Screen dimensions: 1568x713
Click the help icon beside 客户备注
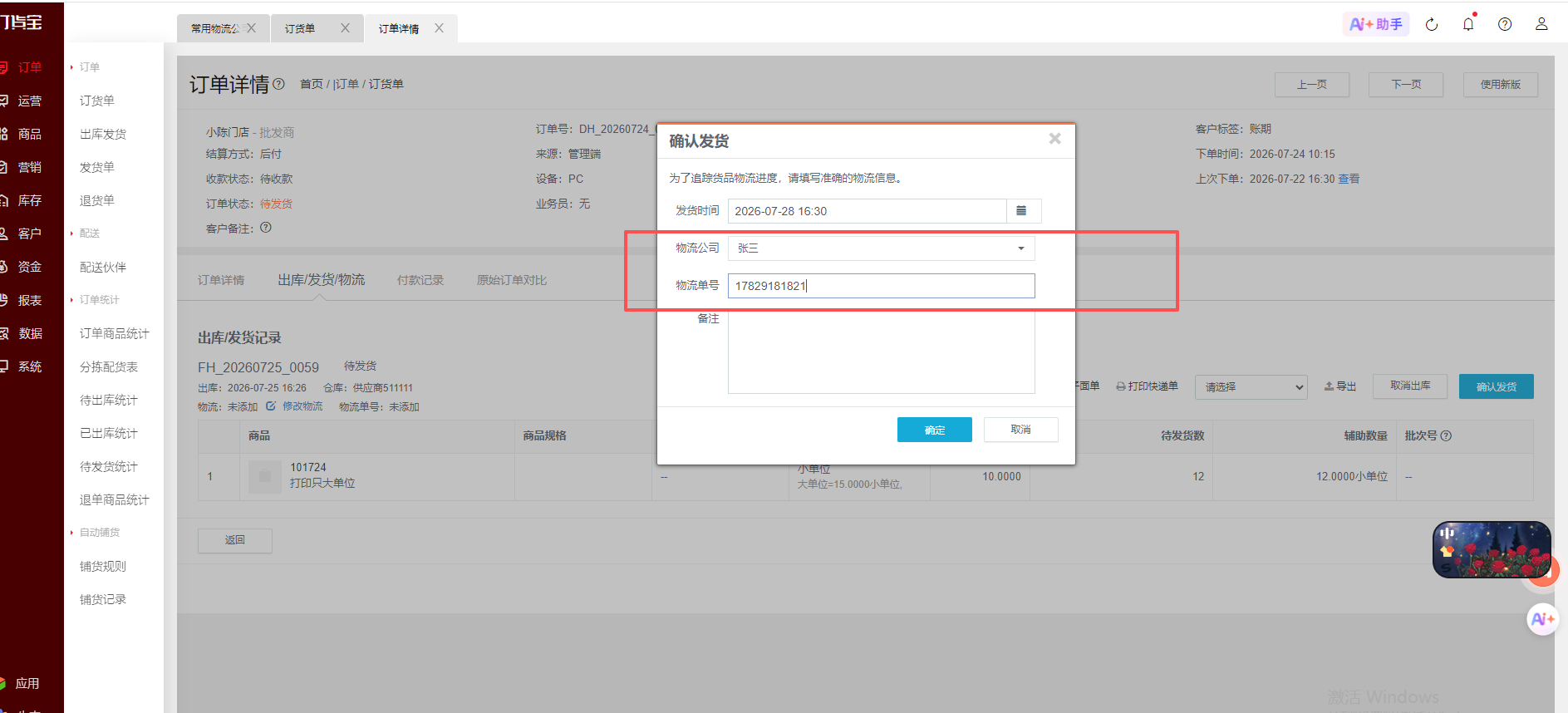click(266, 228)
